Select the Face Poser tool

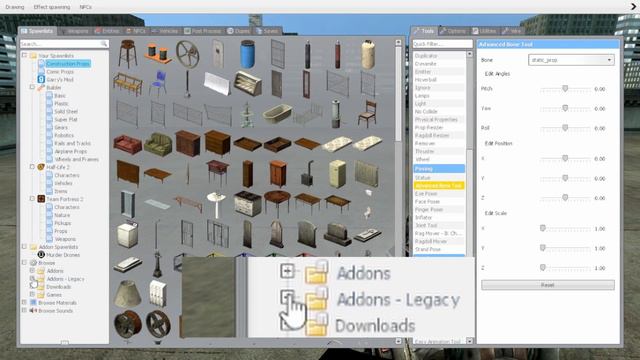pos(439,201)
